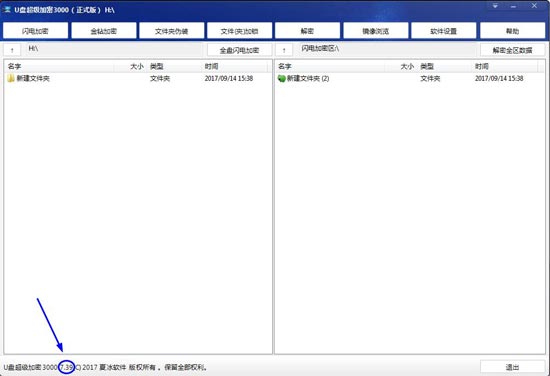Click the yellow 新建文件夹 folder icon
This screenshot has height=376, width=550.
point(11,78)
